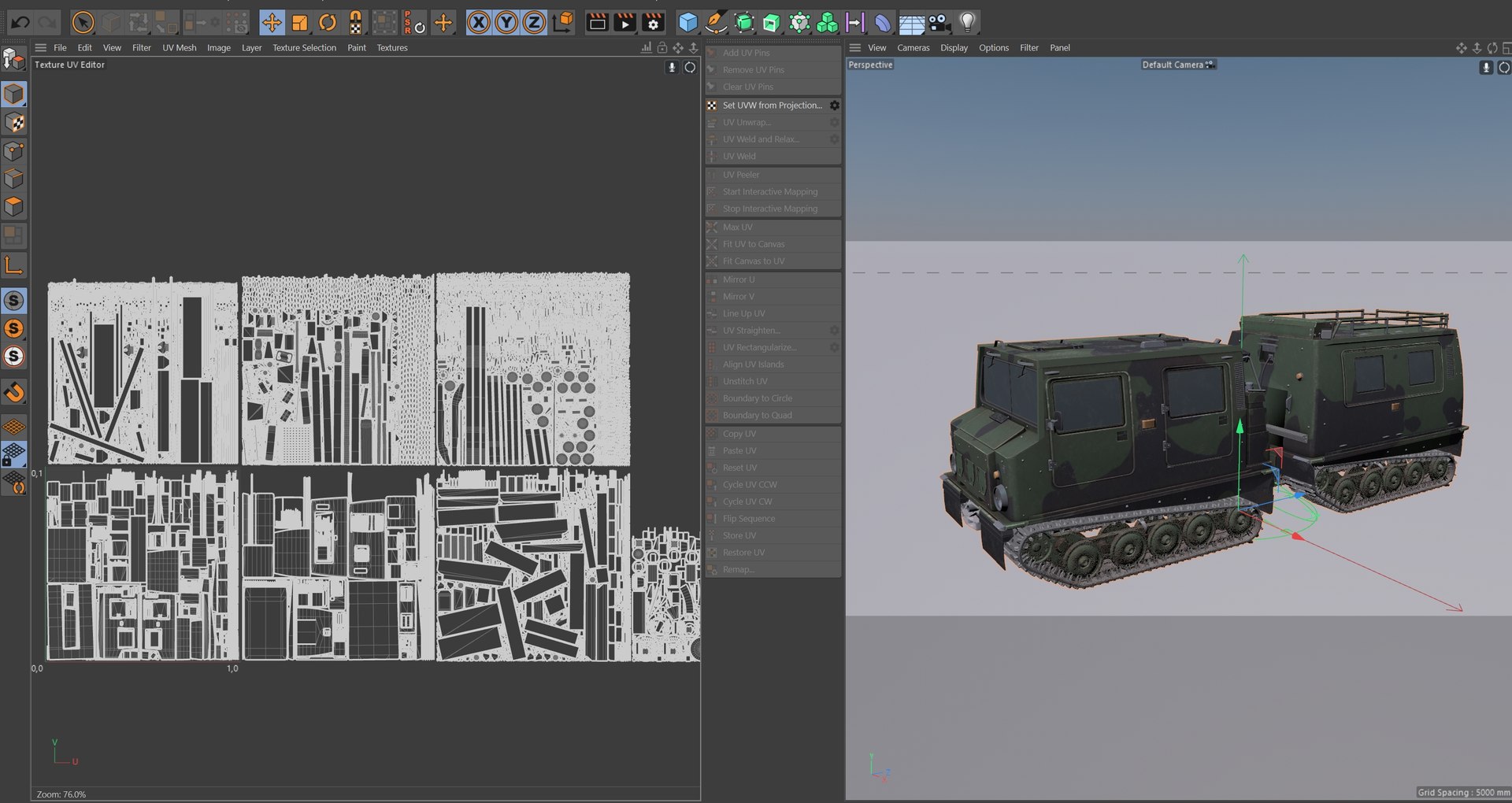Render the current view with clapperboard icon
Screen dimensions: 1512x803
click(x=598, y=23)
